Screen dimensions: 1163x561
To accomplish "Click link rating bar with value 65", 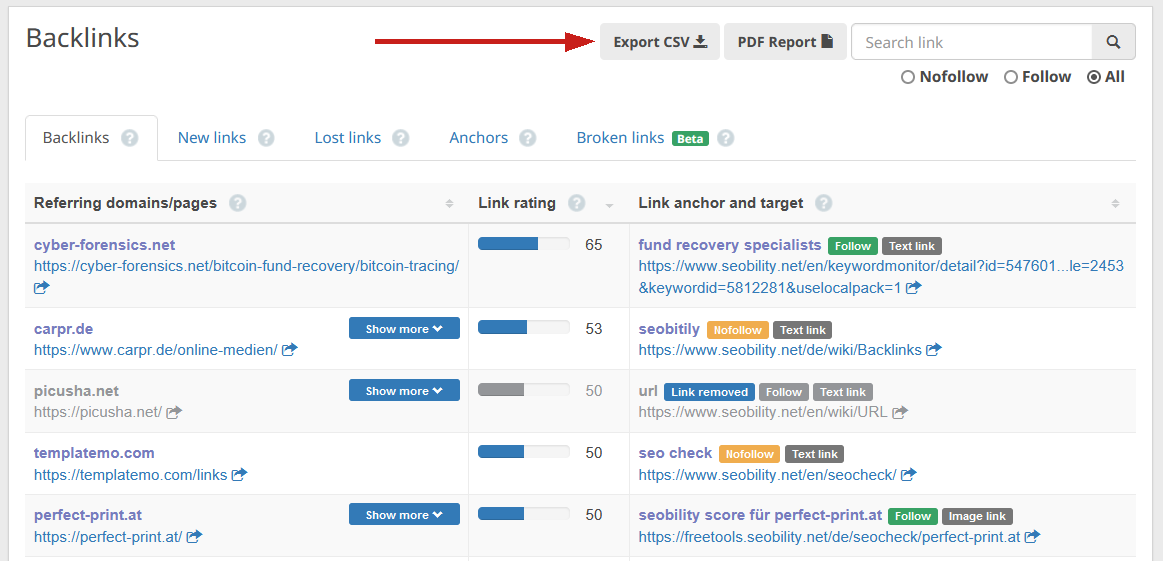I will tap(524, 243).
